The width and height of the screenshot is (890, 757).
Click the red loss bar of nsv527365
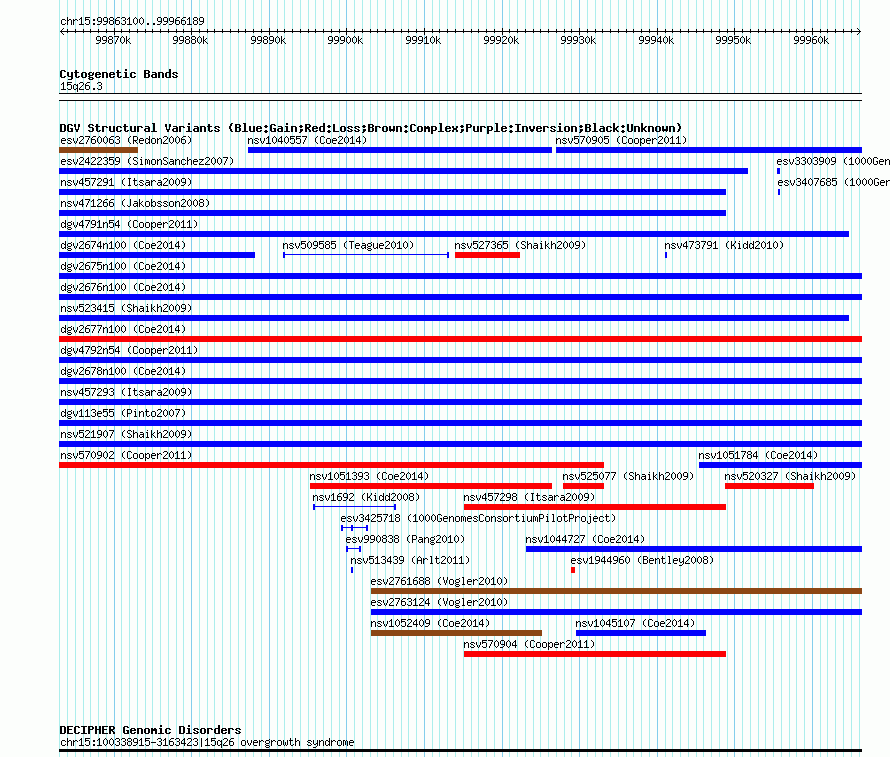pos(487,255)
